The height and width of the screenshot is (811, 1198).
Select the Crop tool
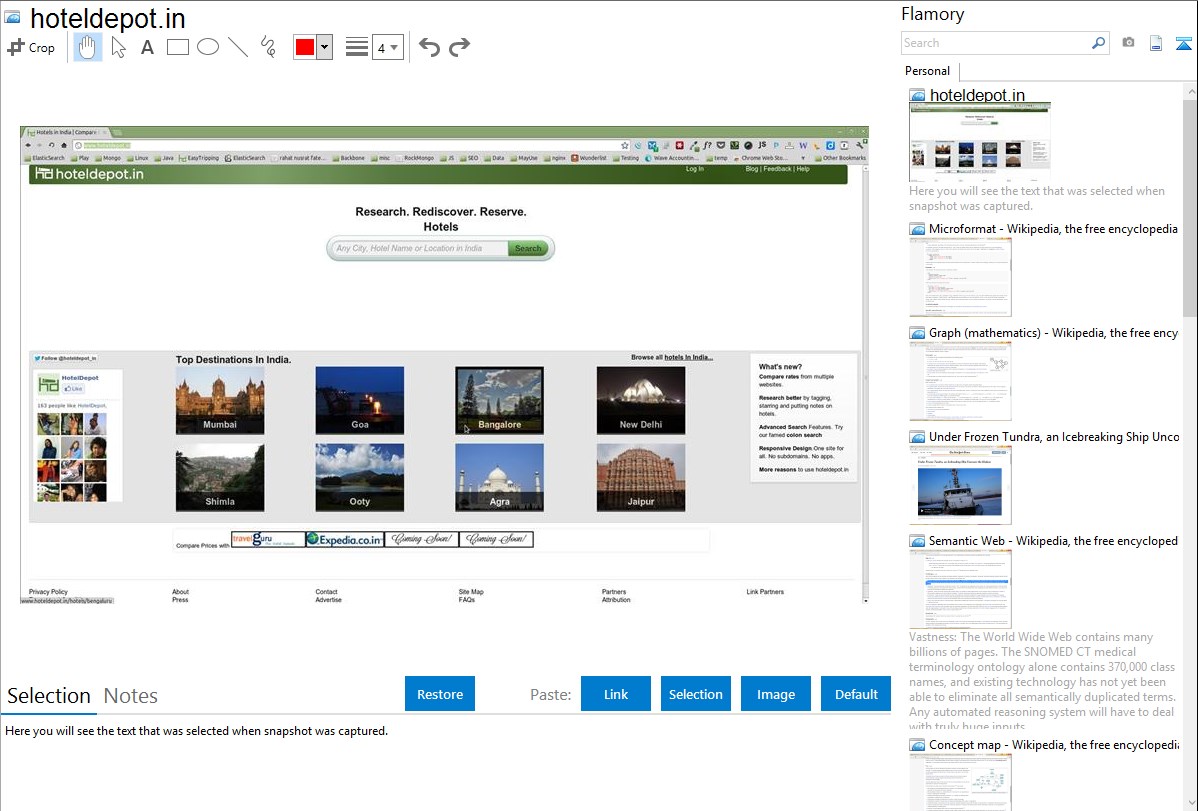click(31, 47)
